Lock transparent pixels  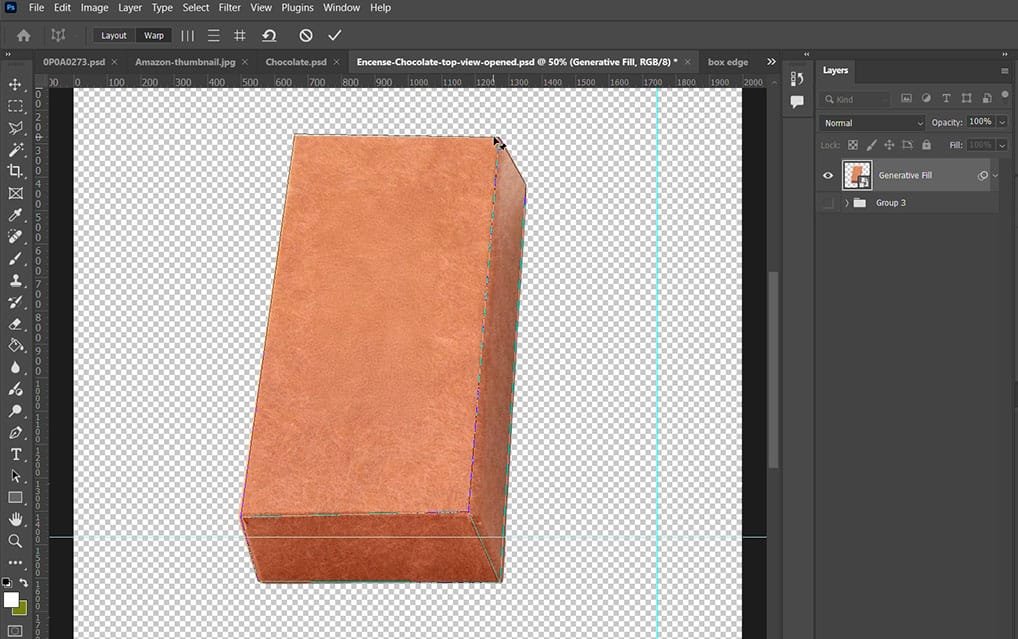pyautogui.click(x=852, y=145)
